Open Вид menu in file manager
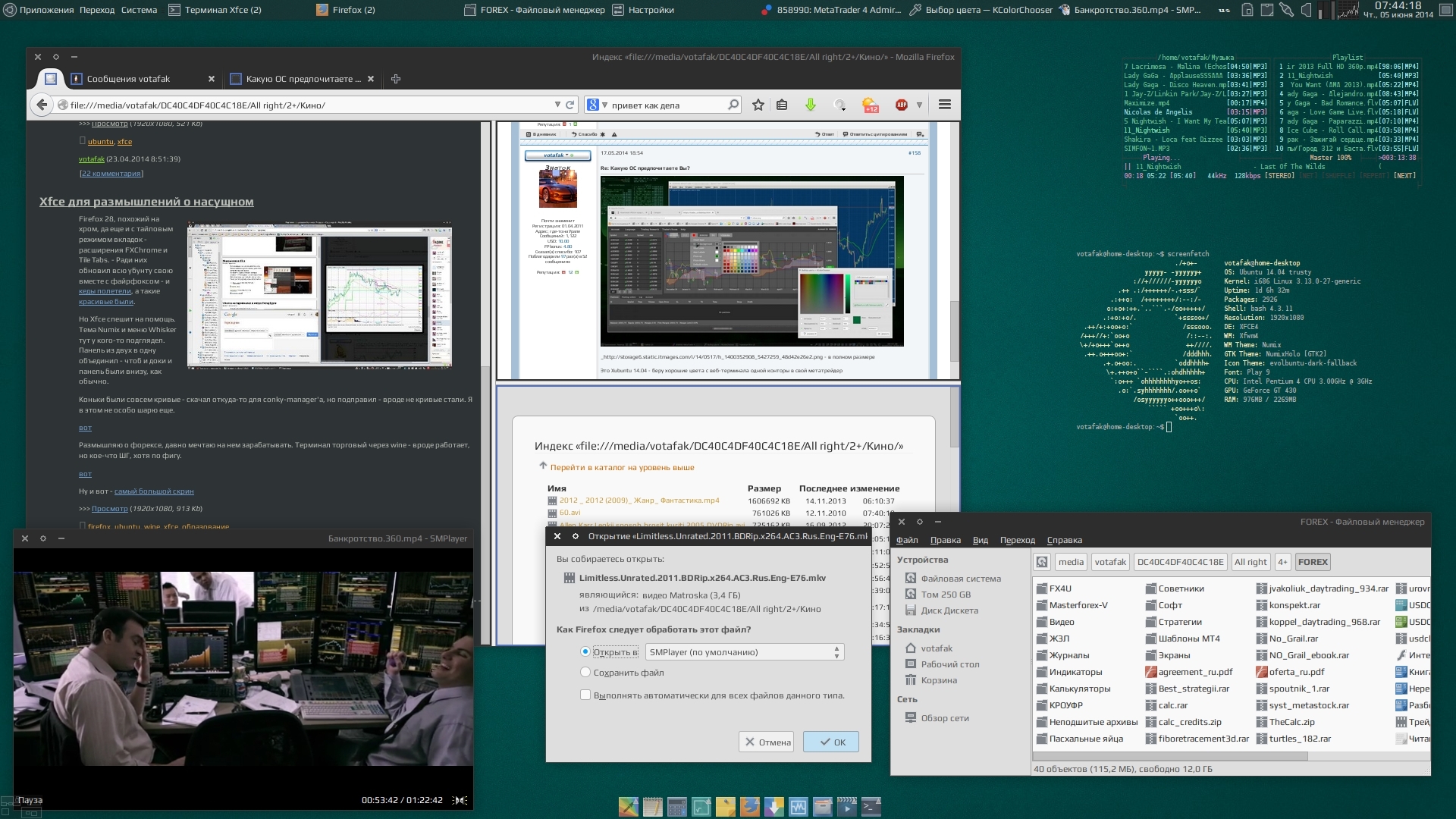Image resolution: width=1456 pixels, height=819 pixels. coord(980,540)
